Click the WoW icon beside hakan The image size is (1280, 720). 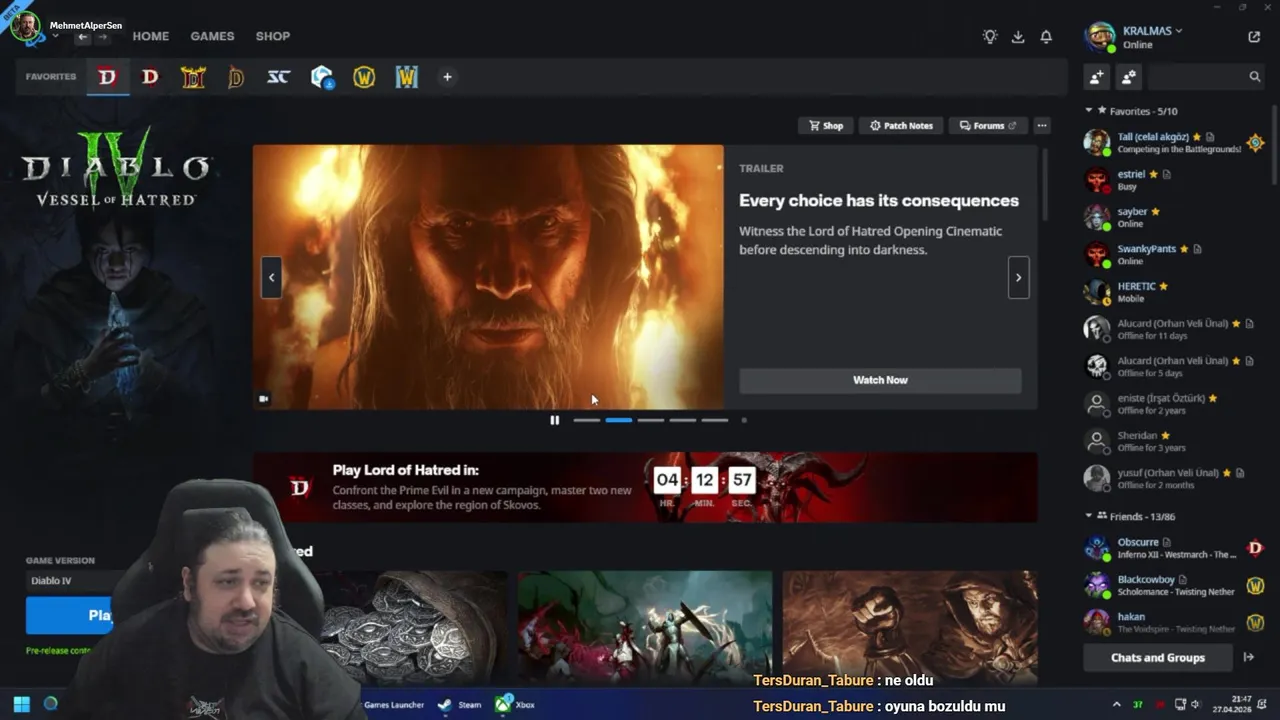pos(1255,622)
